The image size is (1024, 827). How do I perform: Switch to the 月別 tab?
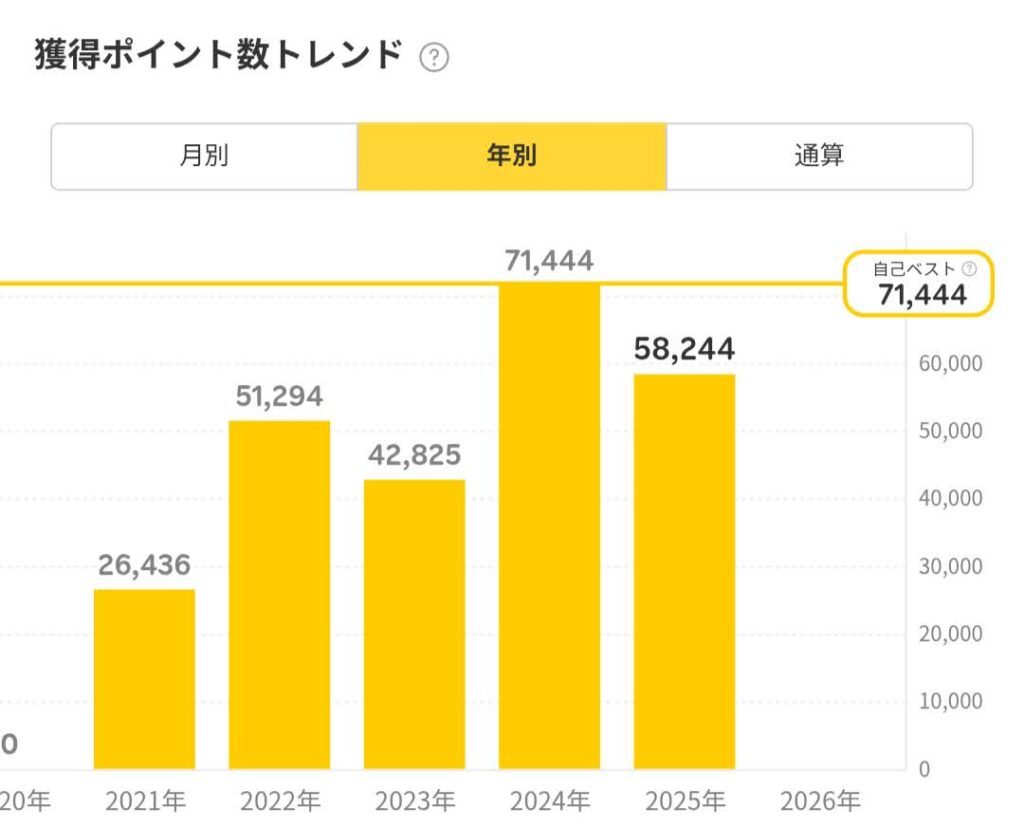(204, 156)
